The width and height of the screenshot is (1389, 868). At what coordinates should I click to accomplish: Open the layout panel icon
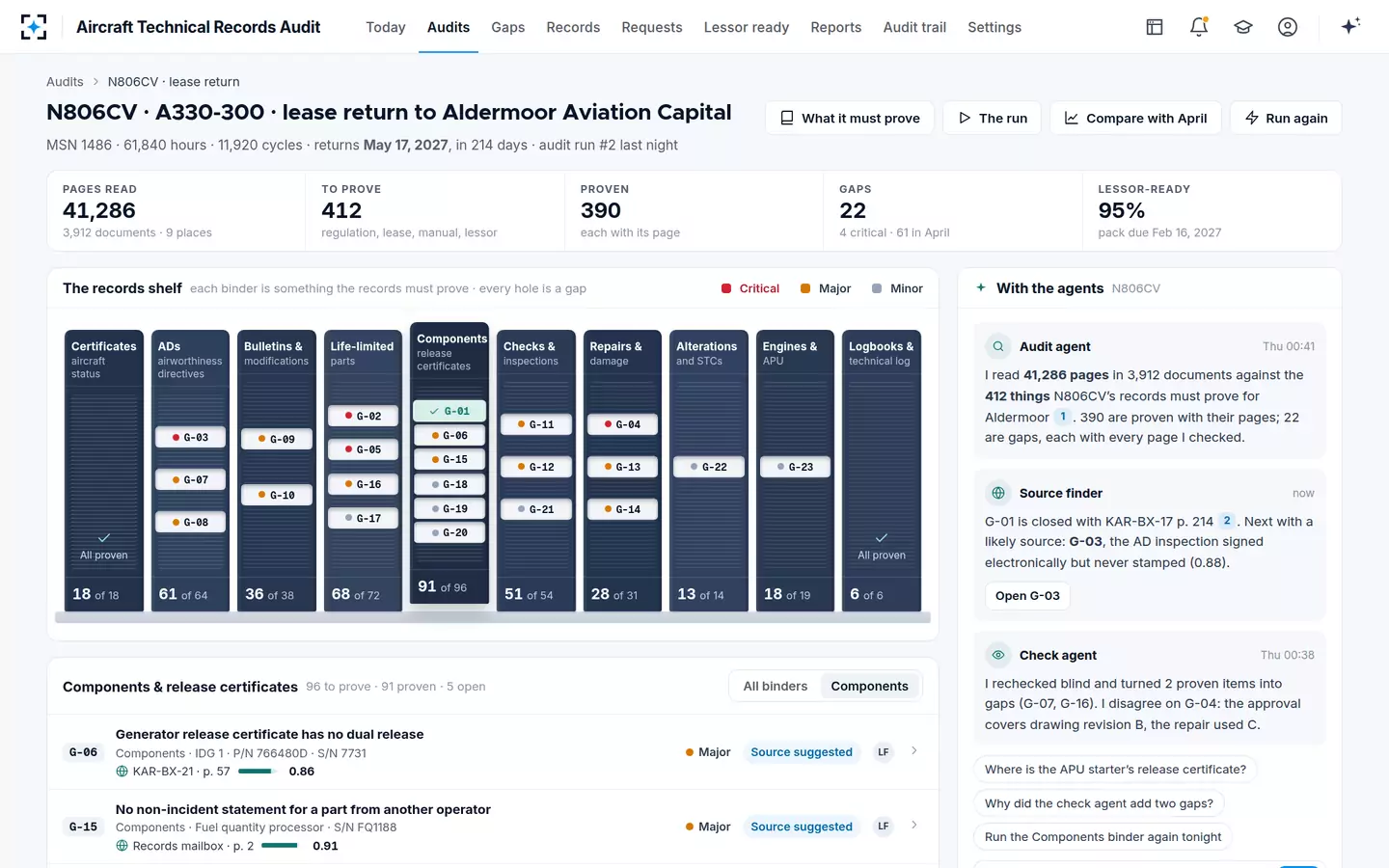1155,27
